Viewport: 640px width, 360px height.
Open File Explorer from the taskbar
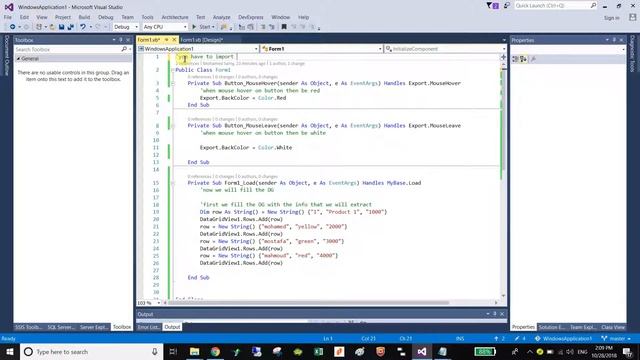point(195,351)
